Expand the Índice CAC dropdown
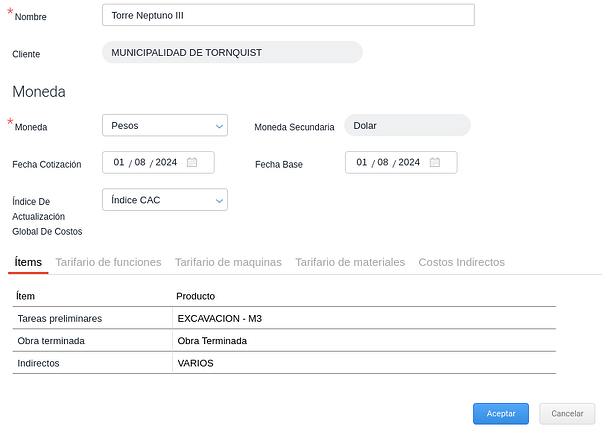Image resolution: width=602 pixels, height=435 pixels. (x=165, y=200)
